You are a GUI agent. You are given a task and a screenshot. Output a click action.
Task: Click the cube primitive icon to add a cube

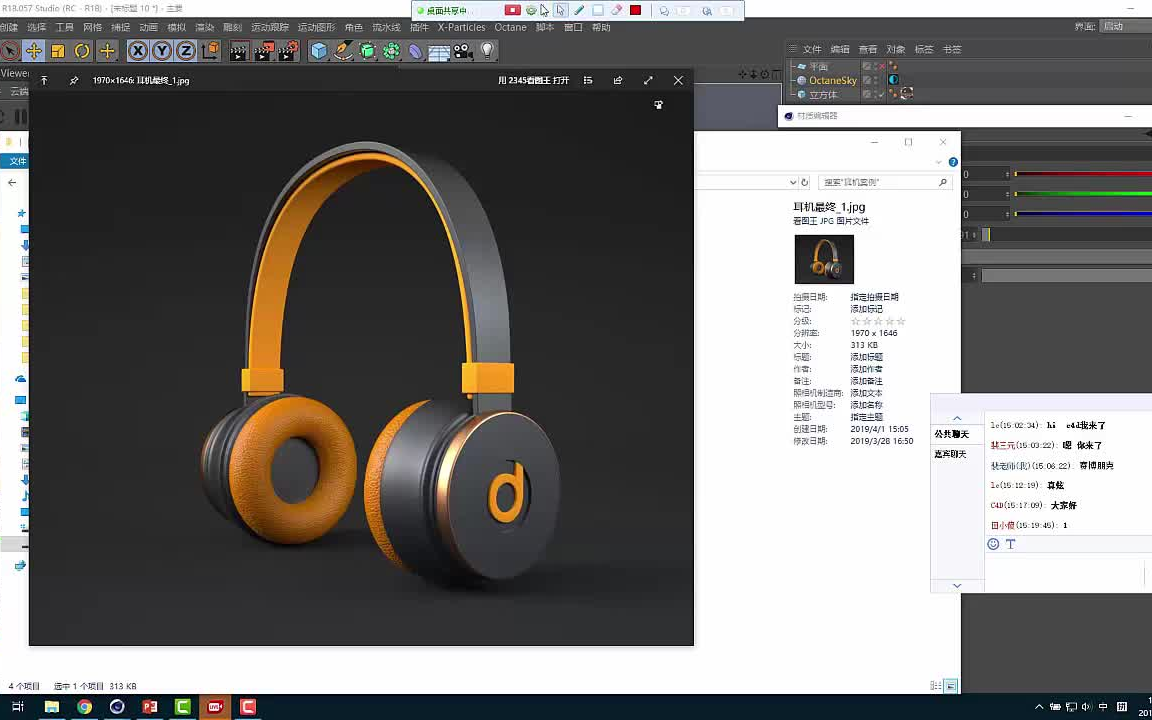pos(318,52)
